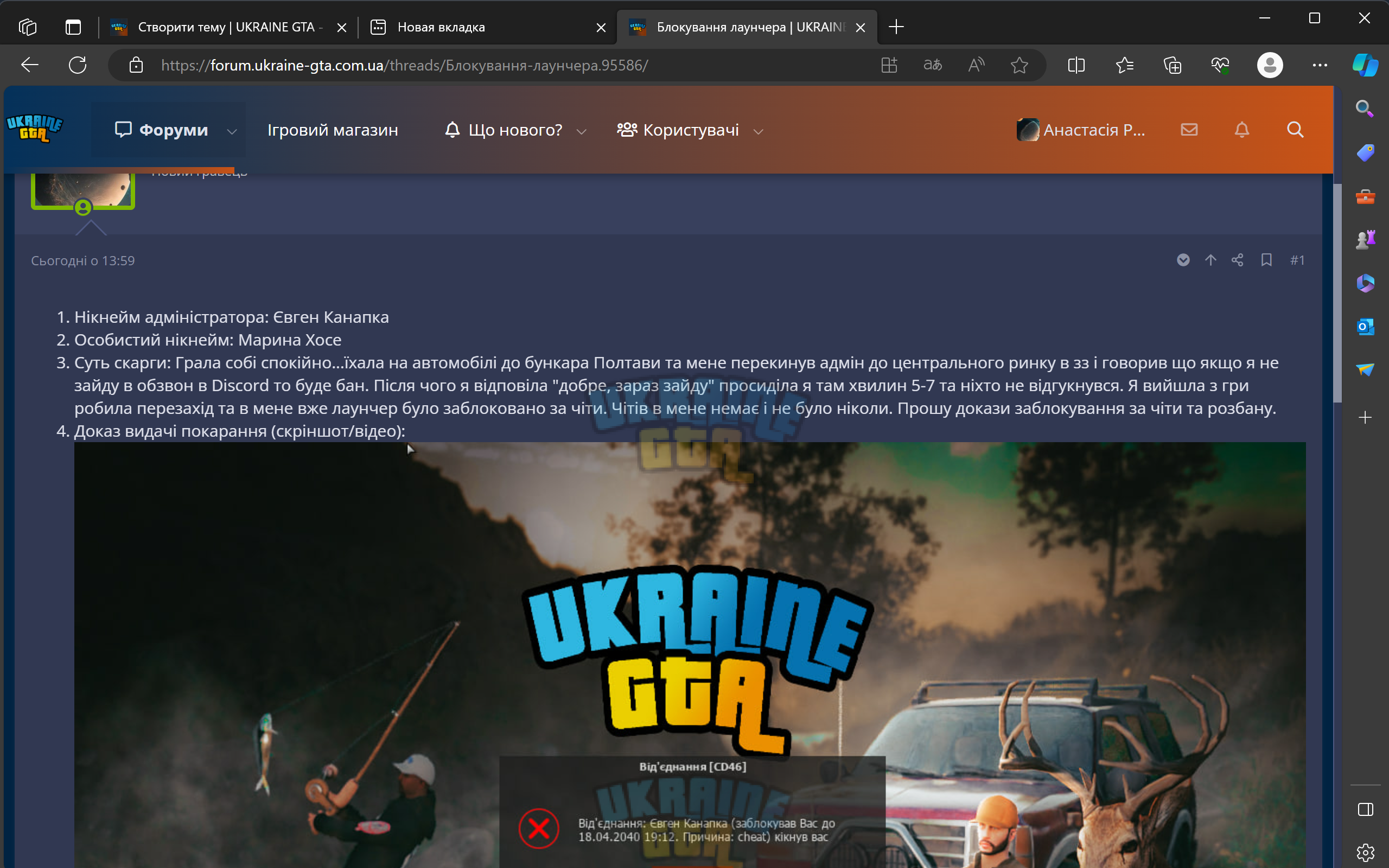
Task: Open Ігровий магазин navigation link
Action: click(333, 130)
